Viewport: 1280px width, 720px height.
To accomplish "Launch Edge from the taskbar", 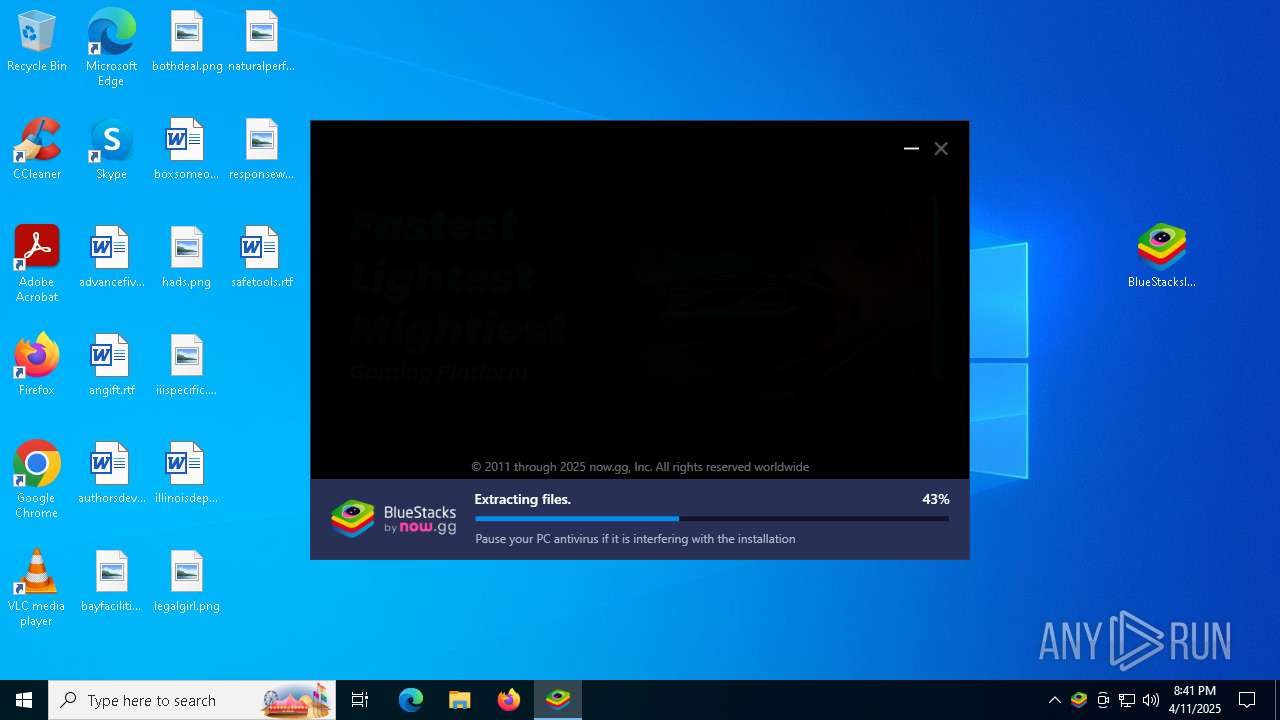I will [411, 700].
